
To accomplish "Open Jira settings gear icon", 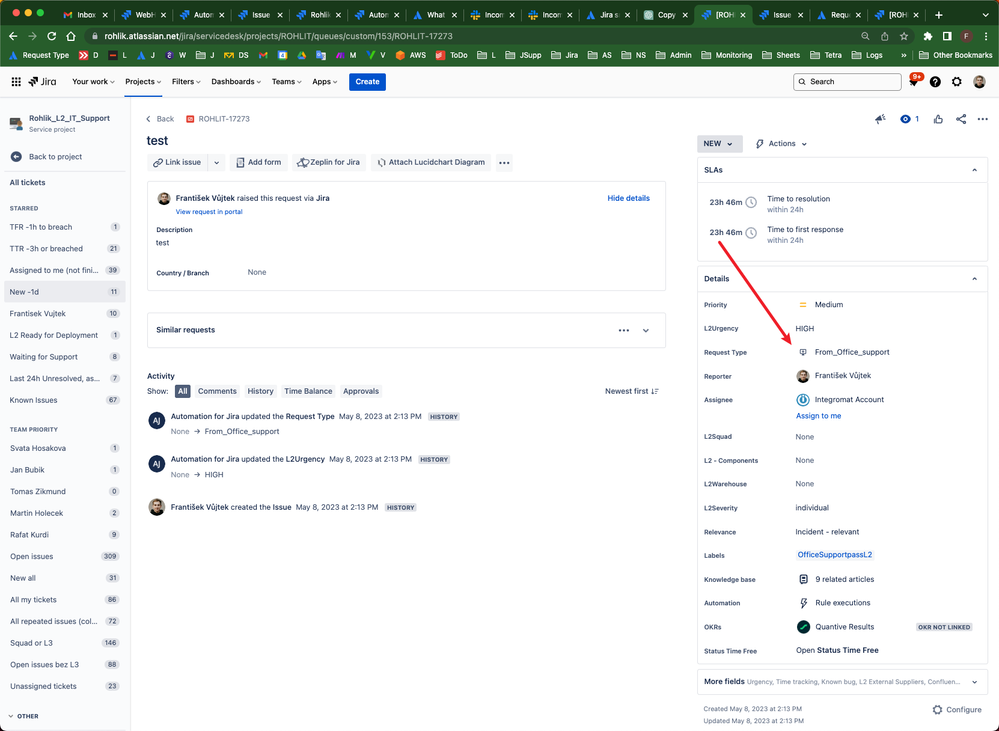I will (956, 82).
